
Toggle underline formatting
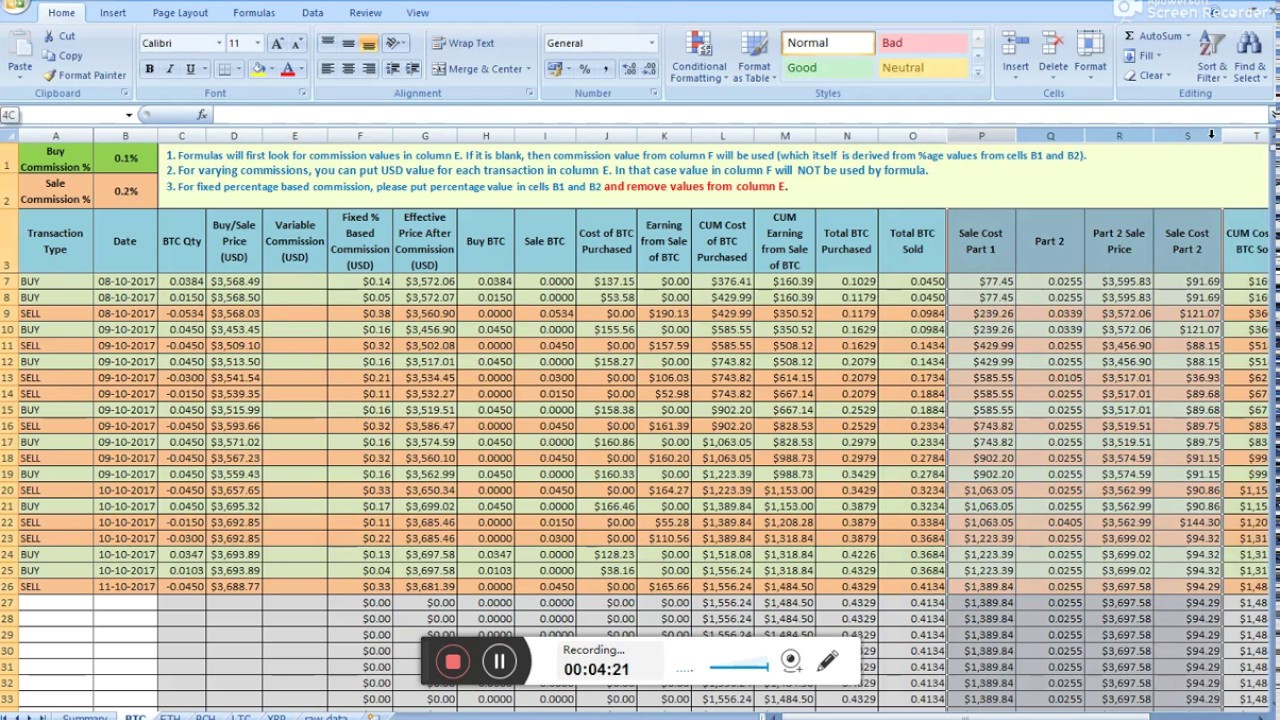190,69
